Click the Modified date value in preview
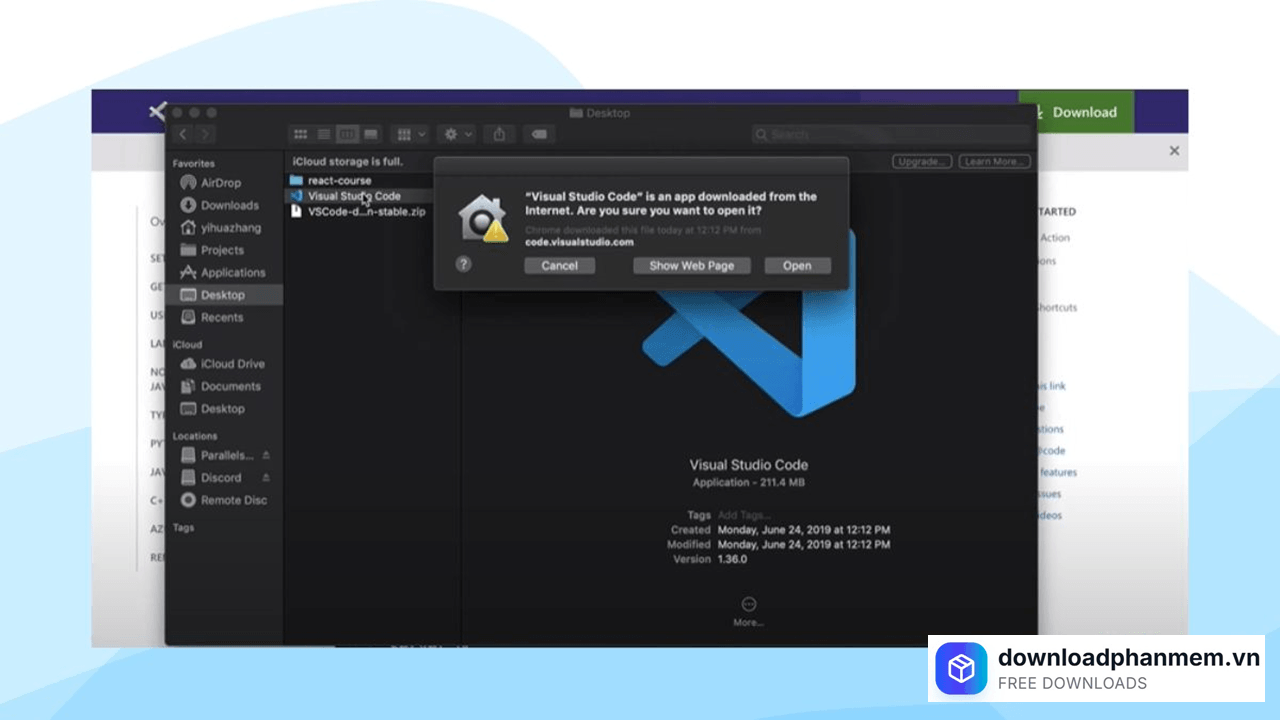Image resolution: width=1280 pixels, height=720 pixels. tap(804, 545)
